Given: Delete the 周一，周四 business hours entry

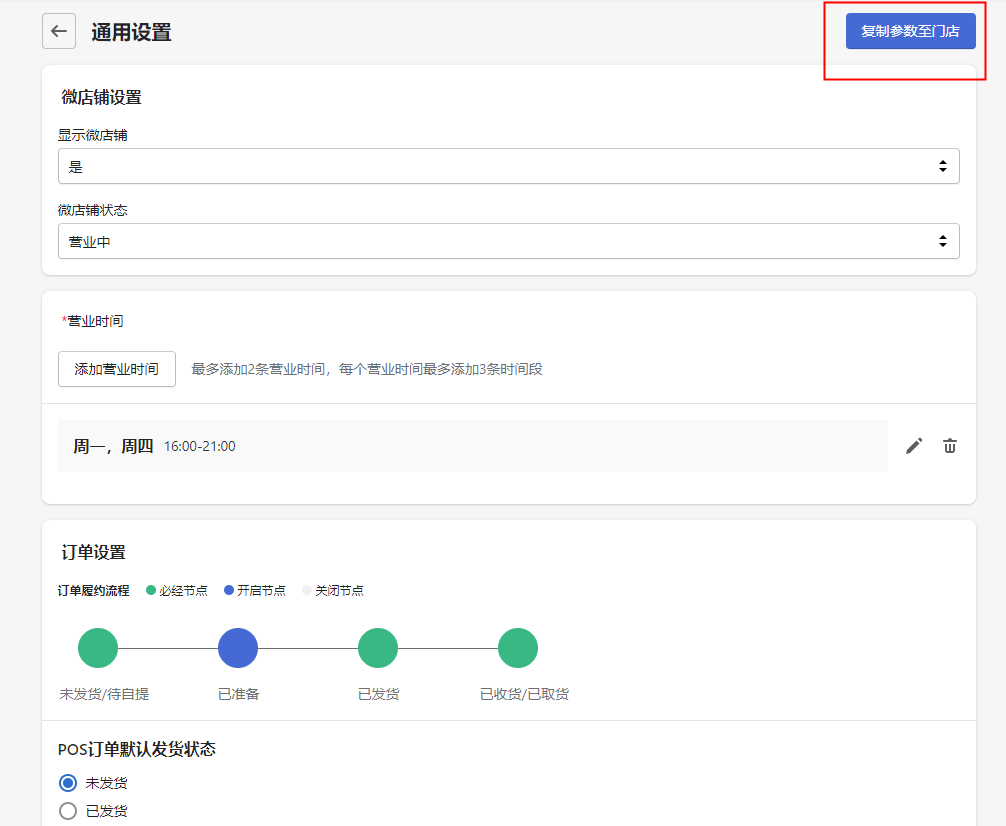Looking at the screenshot, I should [x=950, y=446].
